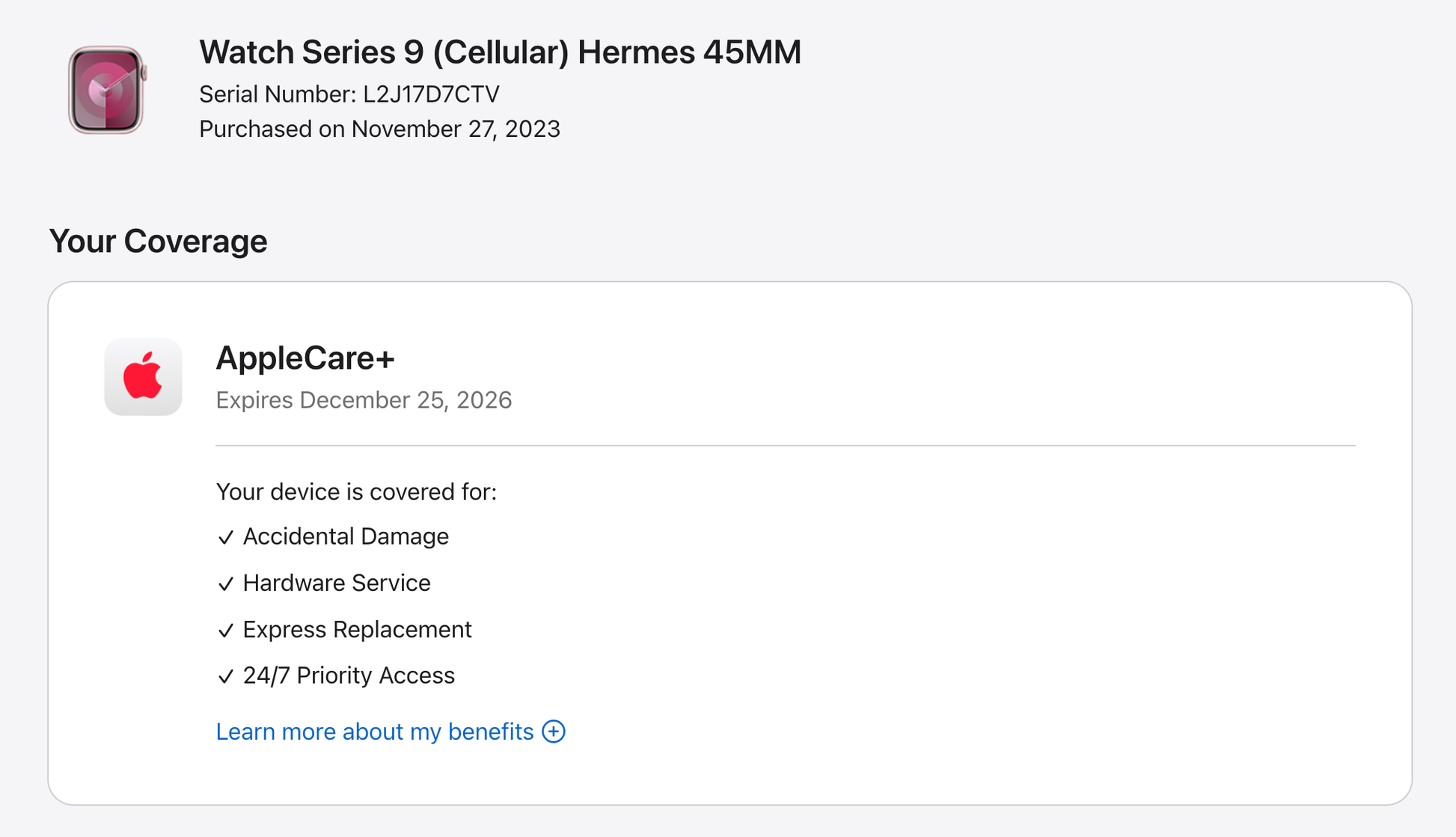The width and height of the screenshot is (1456, 837).
Task: Click the checkmark beside Express Replacement
Action: [x=225, y=631]
